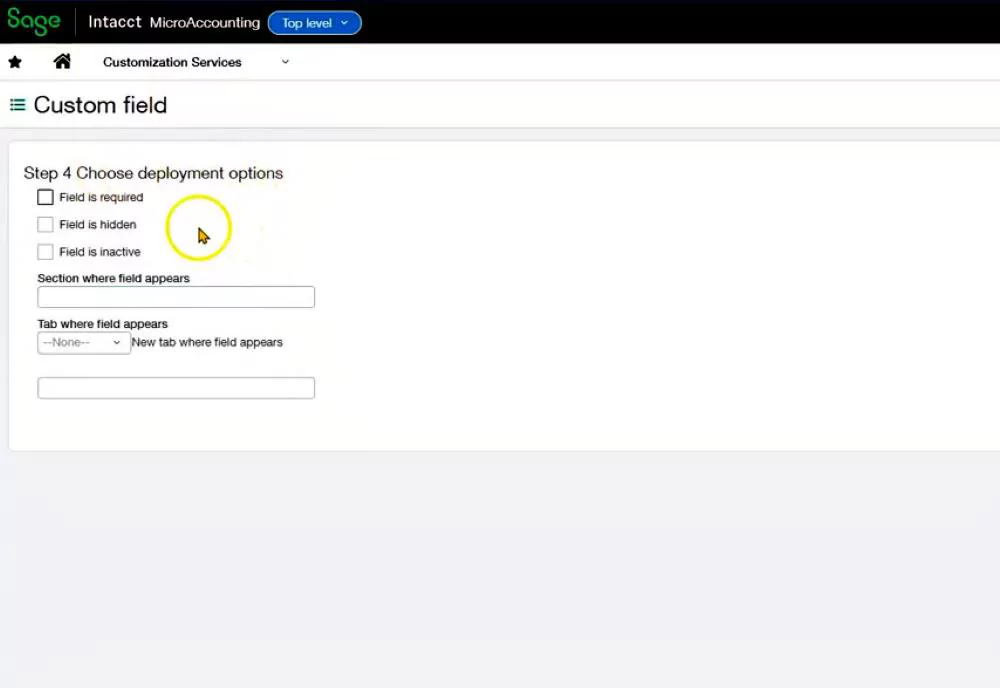Viewport: 1000px width, 688px height.
Task: Open the --None-- tab selection dropdown
Action: pyautogui.click(x=84, y=342)
